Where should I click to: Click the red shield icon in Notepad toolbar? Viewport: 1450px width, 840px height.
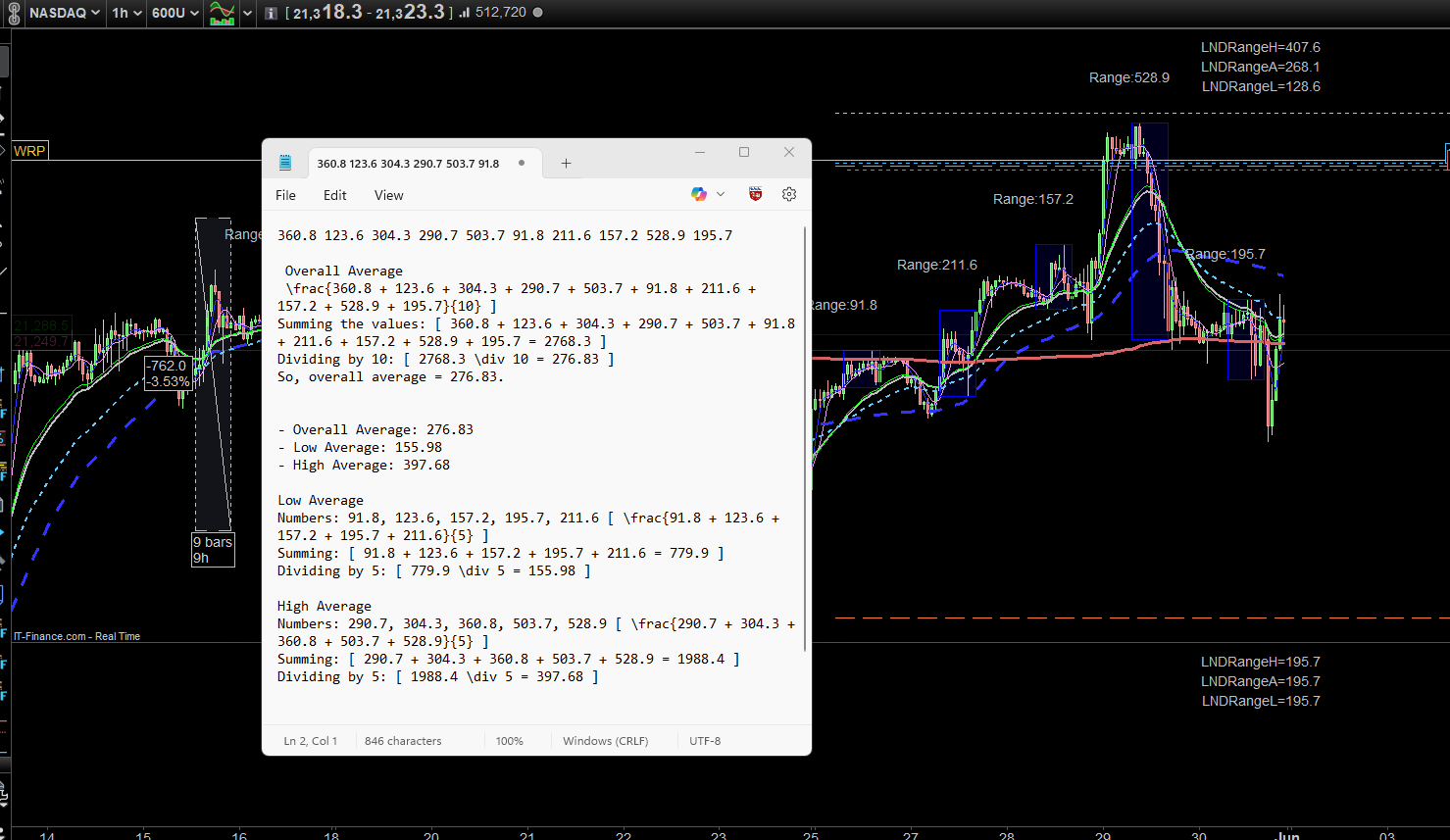pos(755,194)
